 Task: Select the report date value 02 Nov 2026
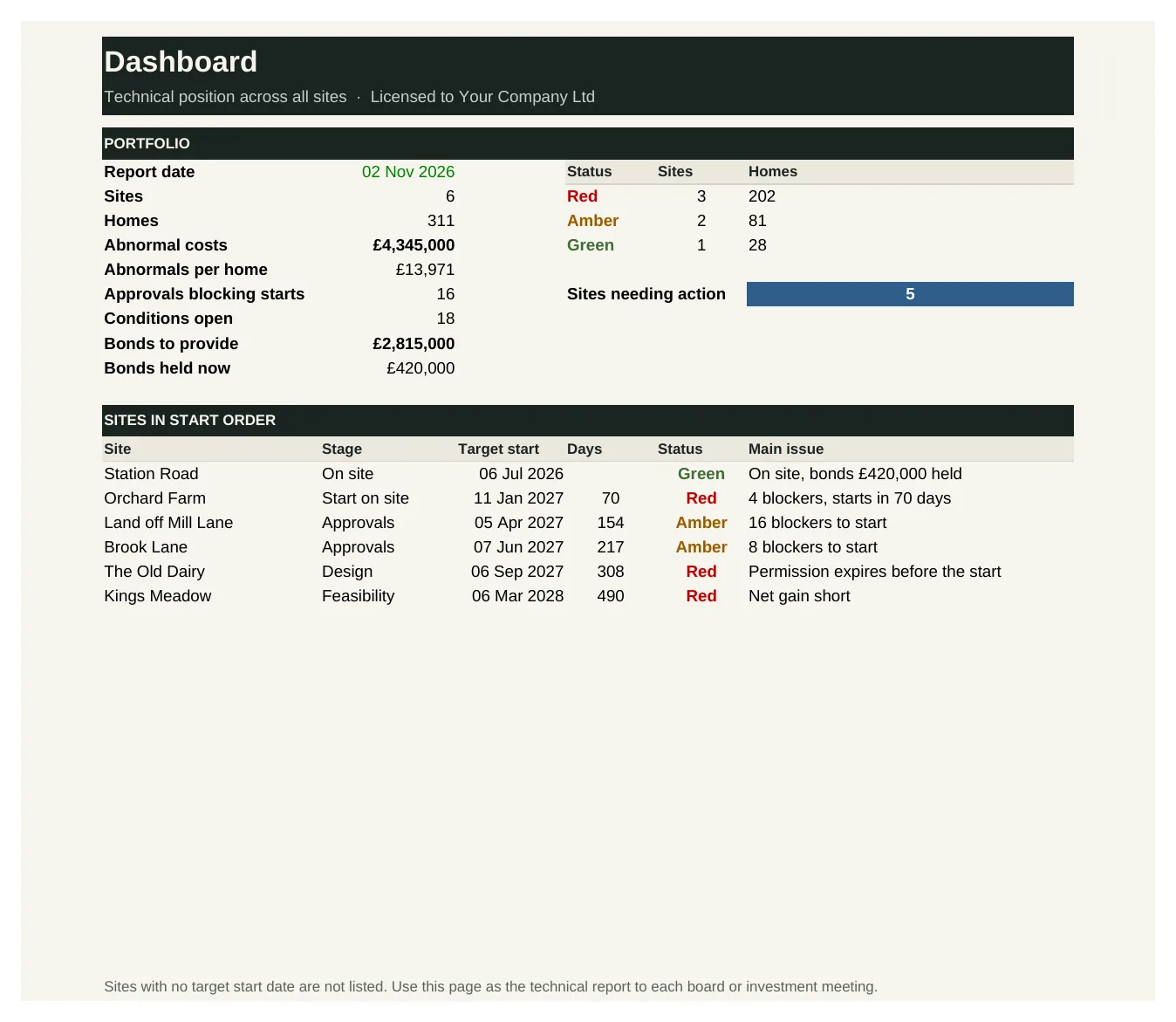pyautogui.click(x=408, y=172)
